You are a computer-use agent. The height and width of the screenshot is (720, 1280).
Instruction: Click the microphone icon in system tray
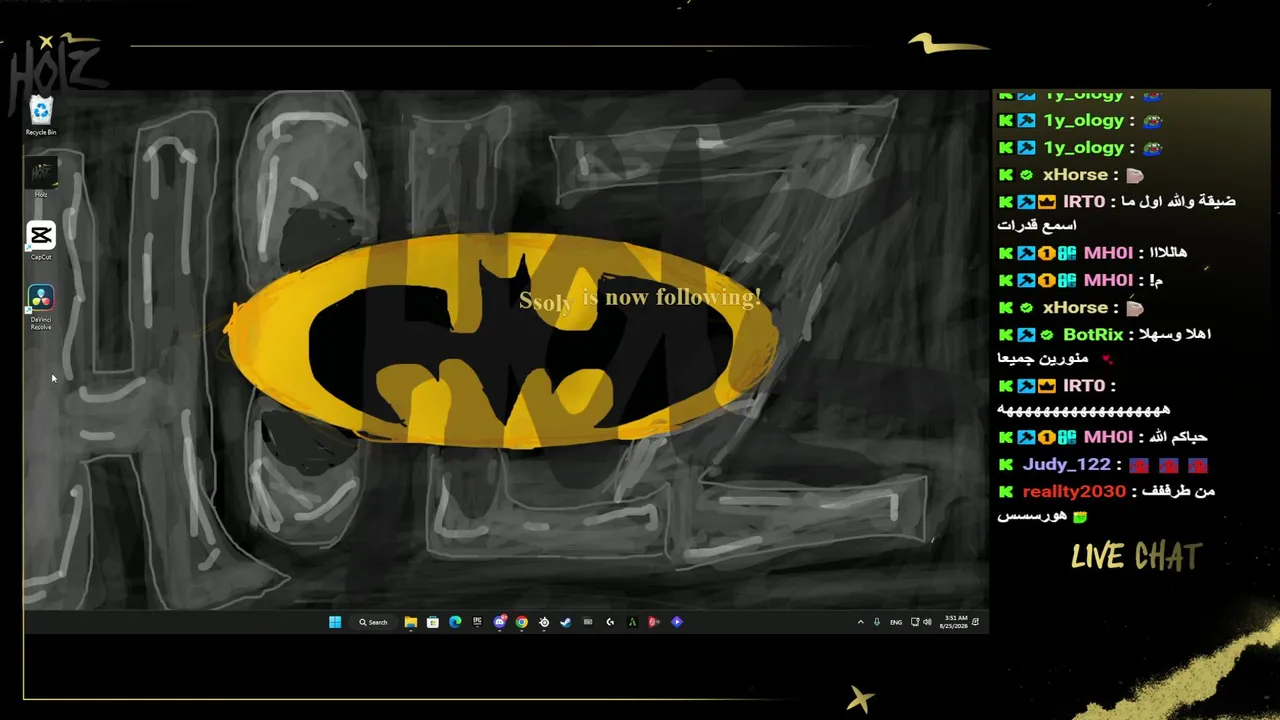coord(877,622)
